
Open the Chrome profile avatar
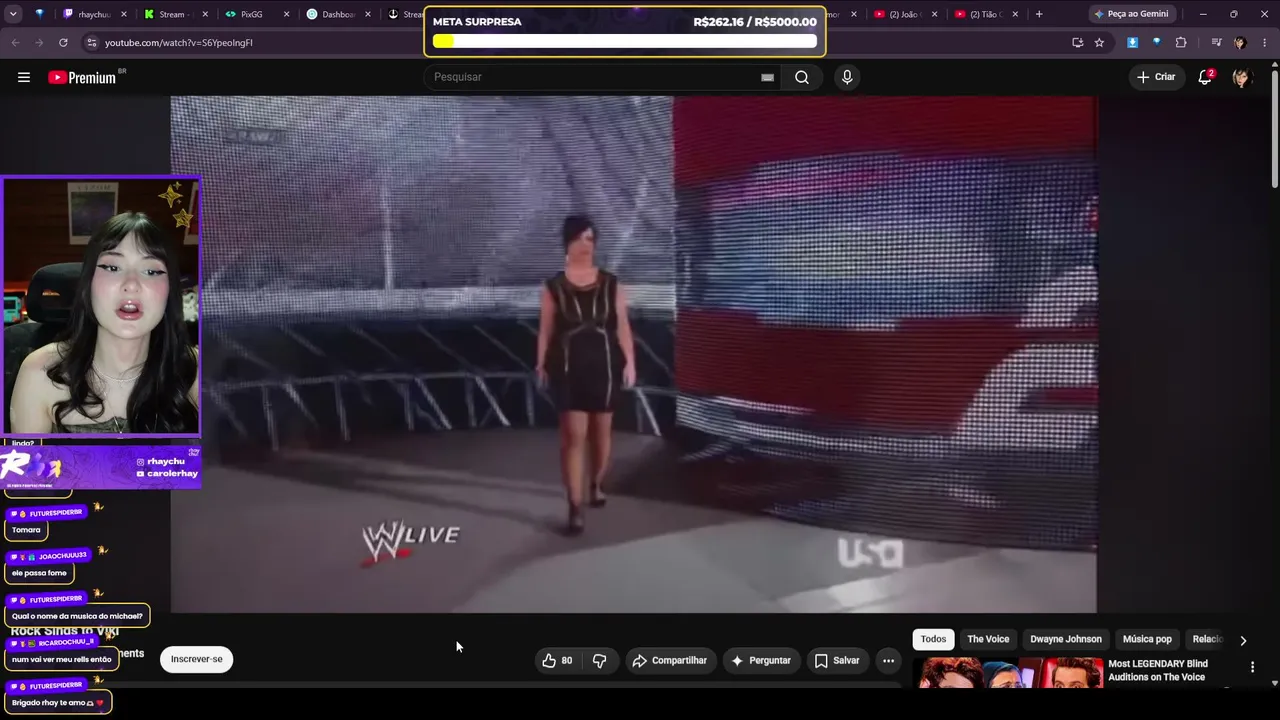(x=1240, y=42)
